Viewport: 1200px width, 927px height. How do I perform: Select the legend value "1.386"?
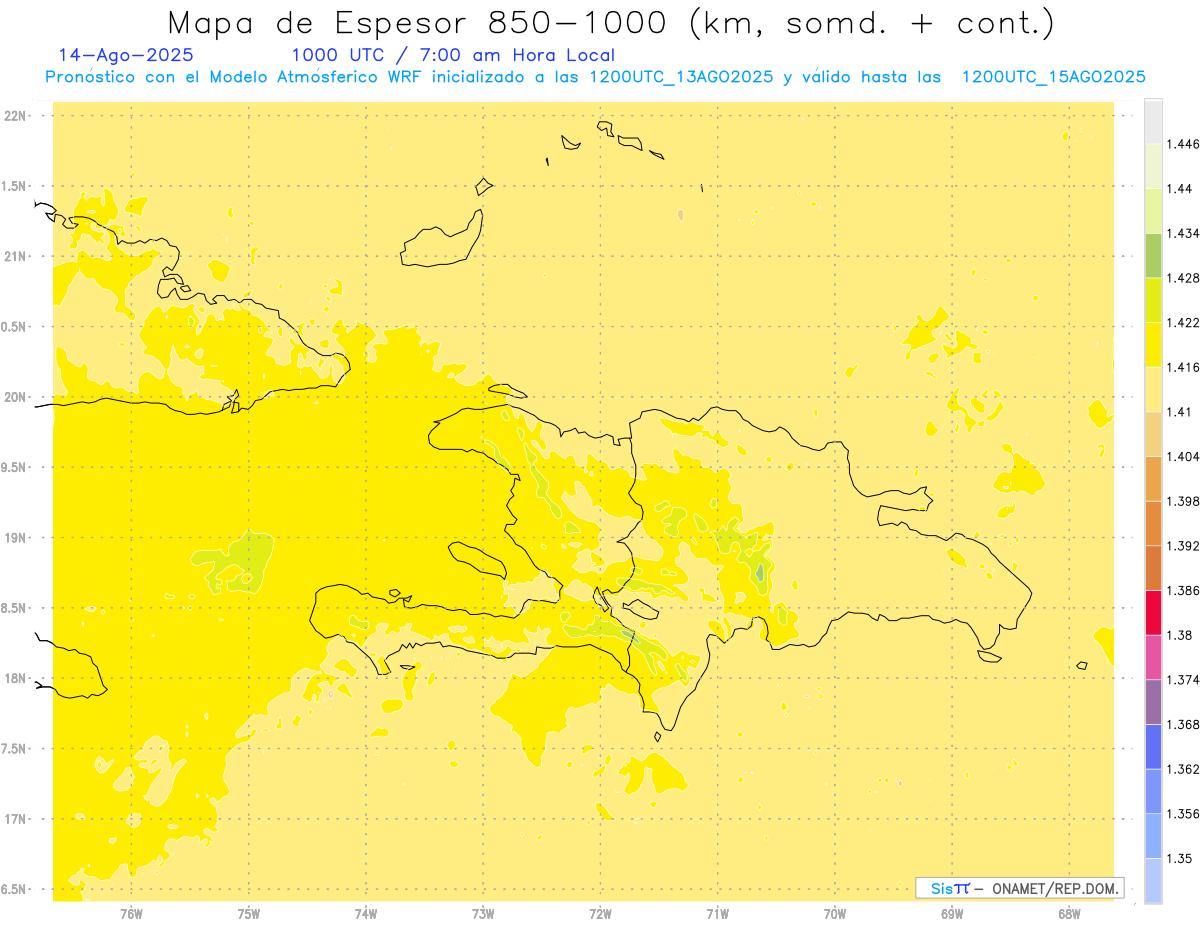click(x=1183, y=590)
